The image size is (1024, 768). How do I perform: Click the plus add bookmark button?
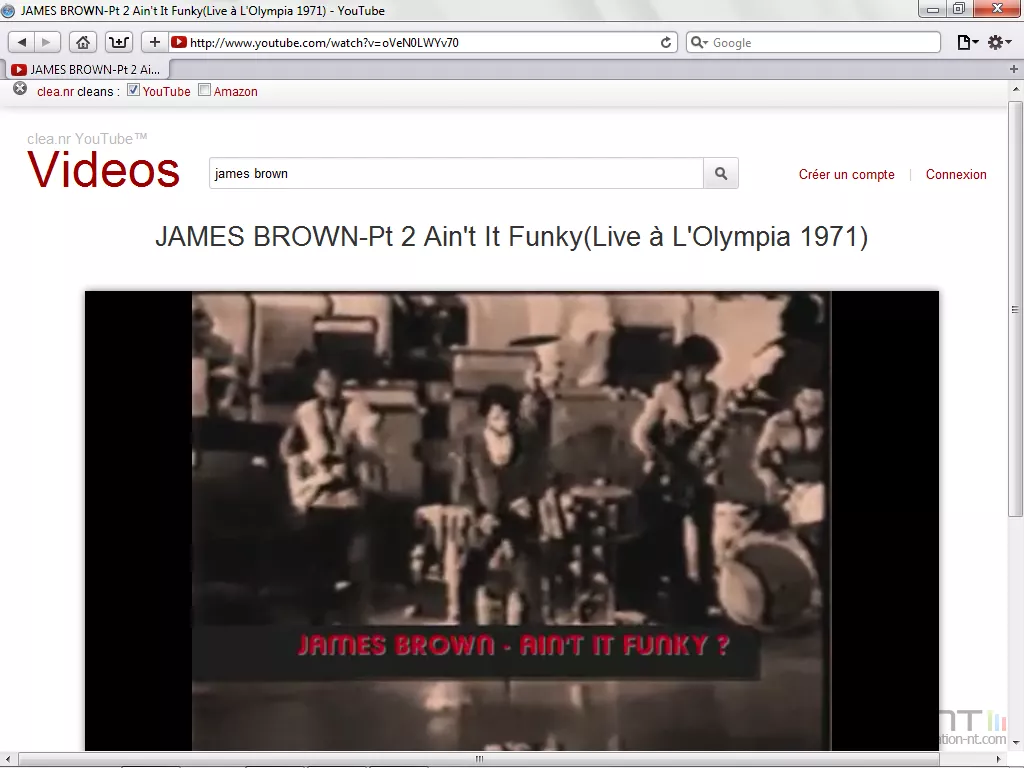pos(154,42)
